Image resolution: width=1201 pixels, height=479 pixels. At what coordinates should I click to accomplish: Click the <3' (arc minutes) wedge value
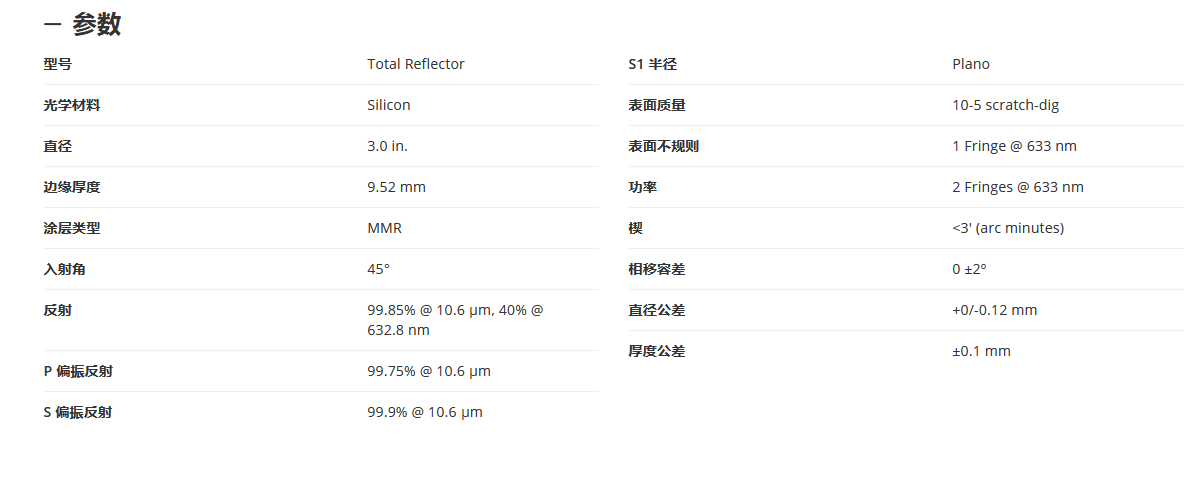(1008, 228)
